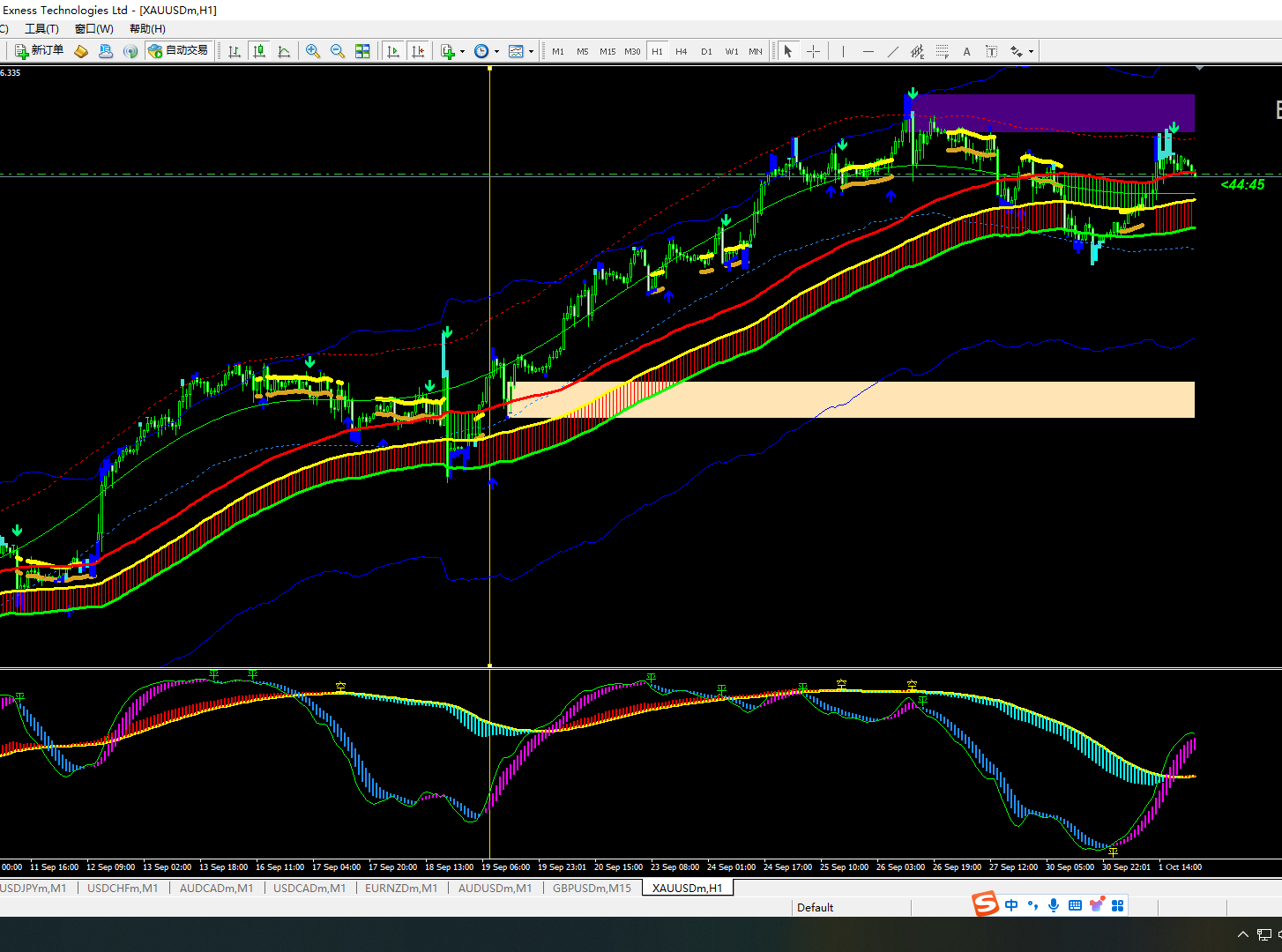Image resolution: width=1282 pixels, height=952 pixels.
Task: Zoom in on the chart
Action: (313, 51)
